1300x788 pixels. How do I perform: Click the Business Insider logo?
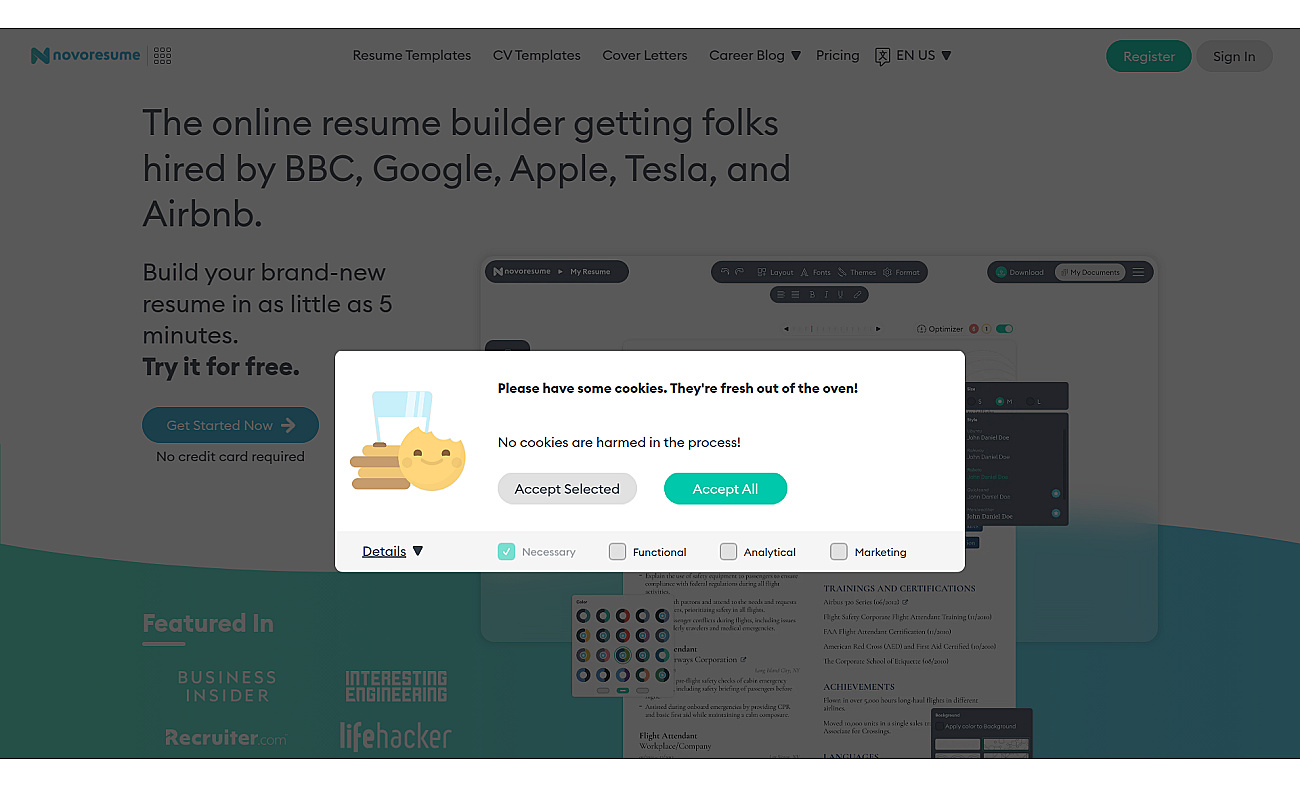tap(227, 687)
